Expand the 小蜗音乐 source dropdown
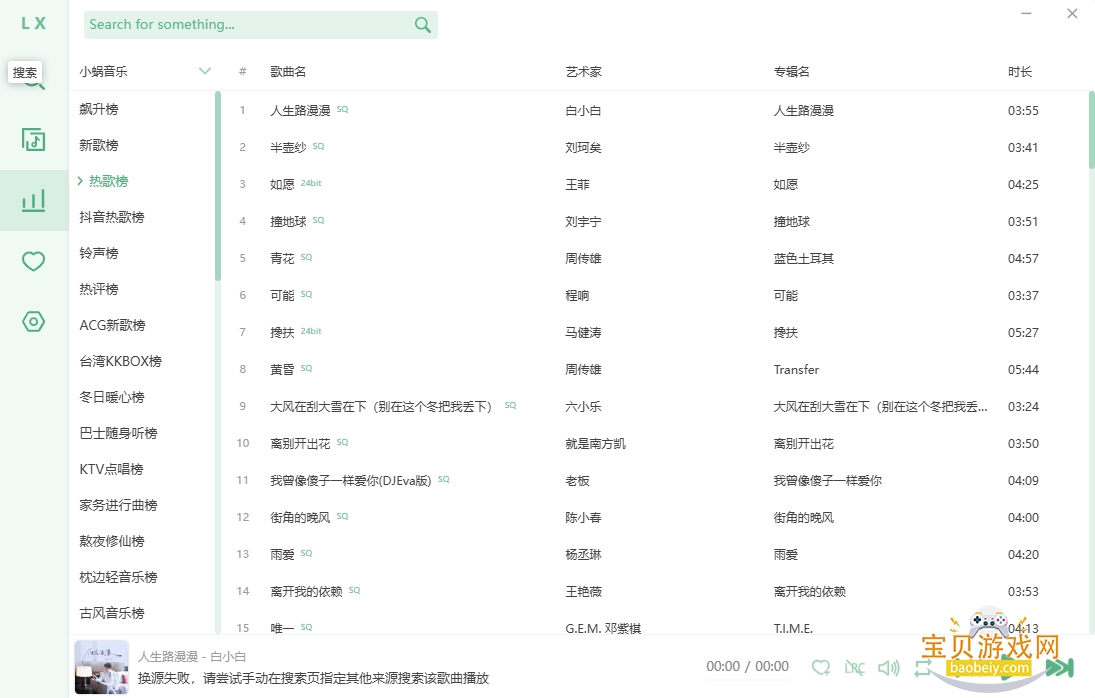Viewport: 1095px width, 698px height. 205,70
